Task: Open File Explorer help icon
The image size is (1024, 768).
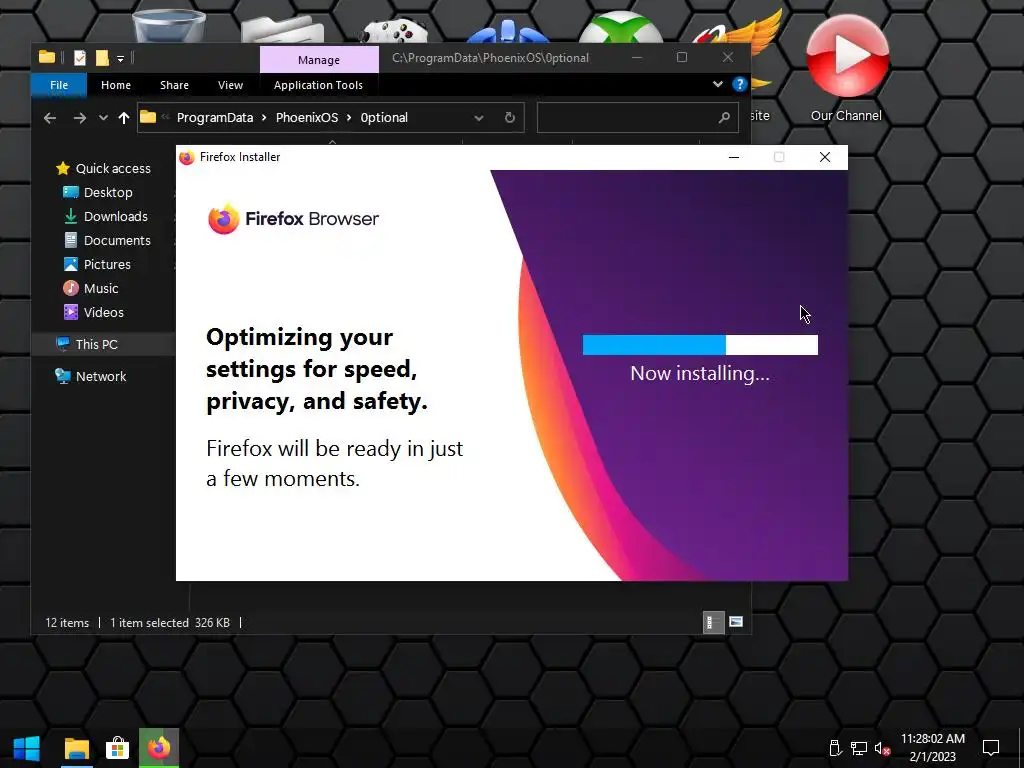Action: click(x=739, y=84)
